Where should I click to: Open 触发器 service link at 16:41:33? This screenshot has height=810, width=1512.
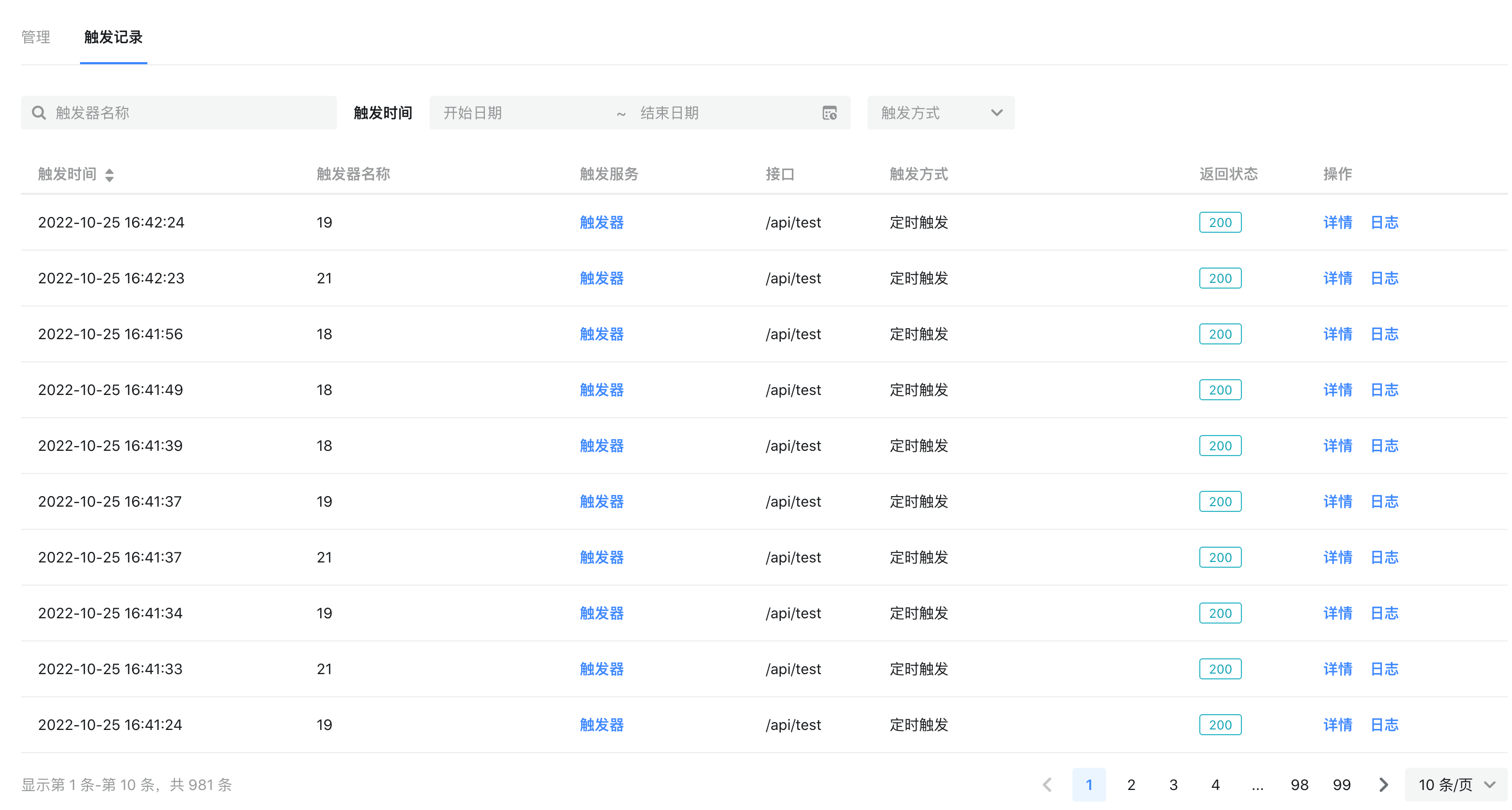pyautogui.click(x=602, y=669)
